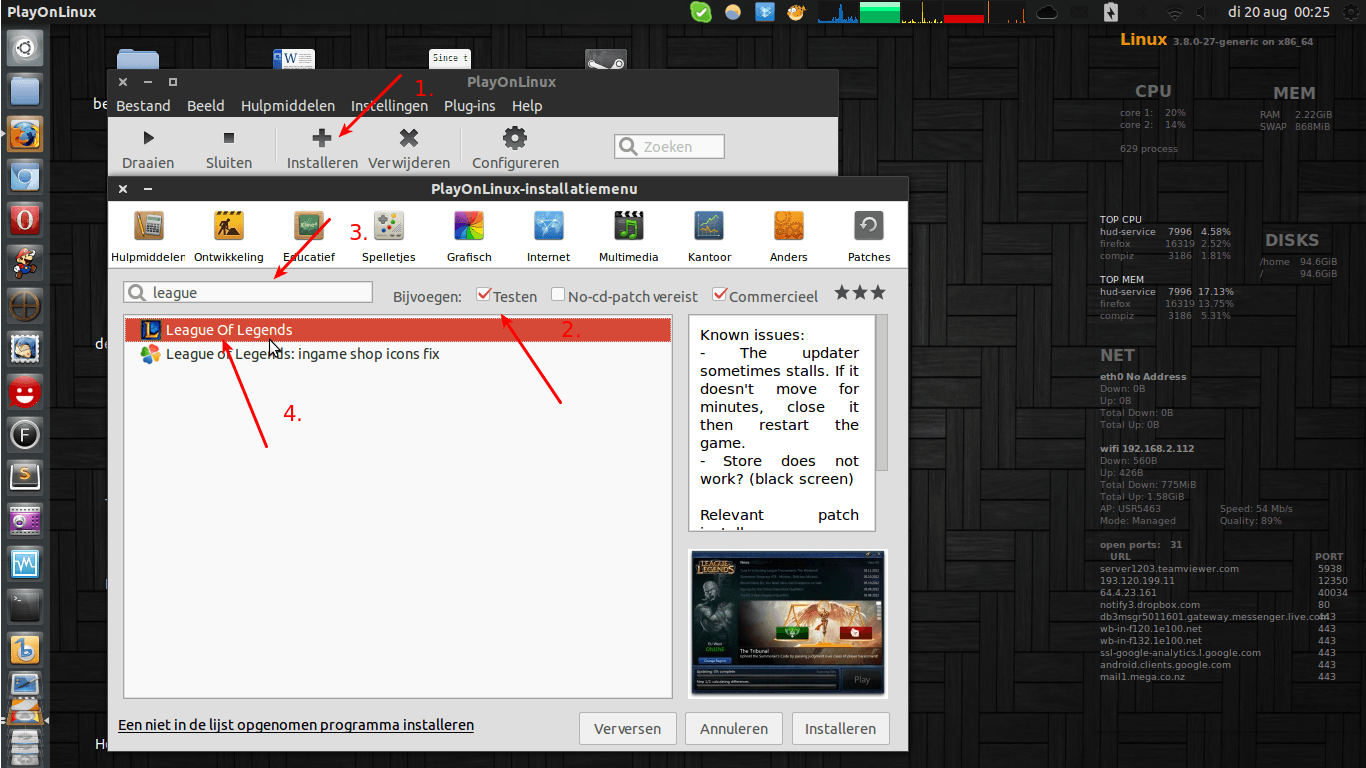The image size is (1366, 768).
Task: Select the Ontwikkeling category icon
Action: (x=229, y=226)
